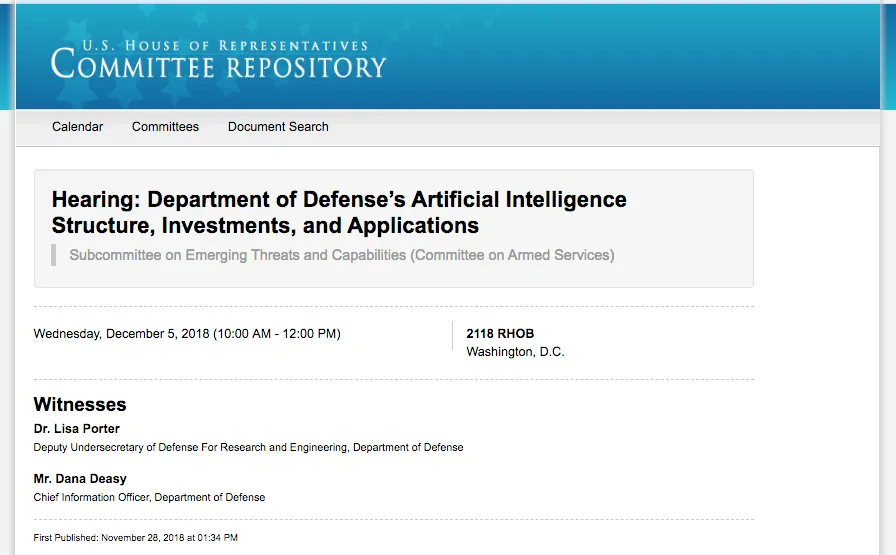Click the Witnesses section heading

pos(80,405)
